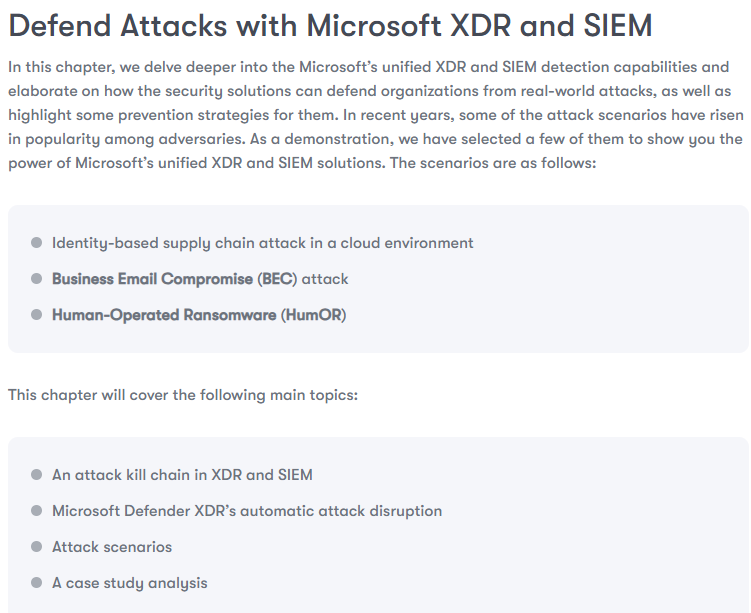Click the bullet before An attack kill chain
Screen dimensions: 751x613
37,475
